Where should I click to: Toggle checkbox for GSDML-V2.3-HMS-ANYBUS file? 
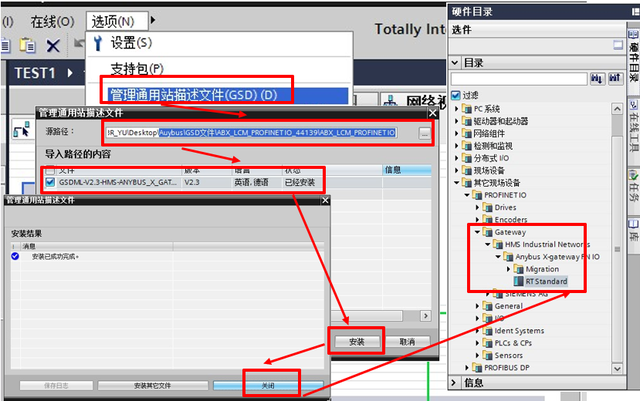point(50,182)
